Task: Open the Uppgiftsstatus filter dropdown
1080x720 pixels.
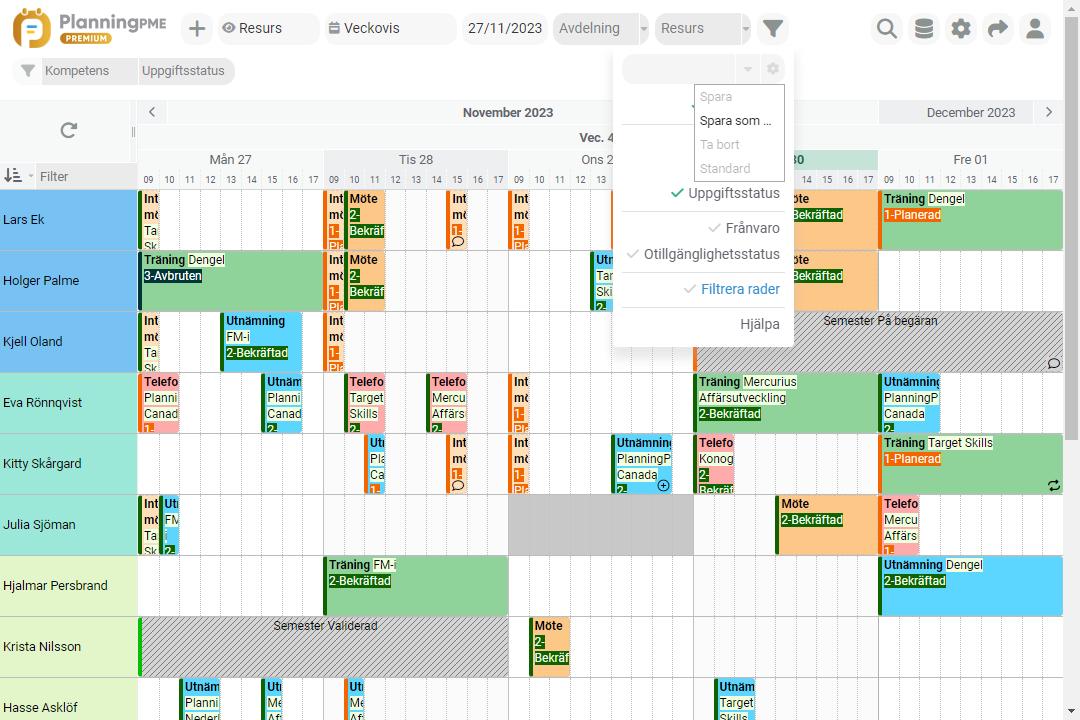Action: coord(185,71)
